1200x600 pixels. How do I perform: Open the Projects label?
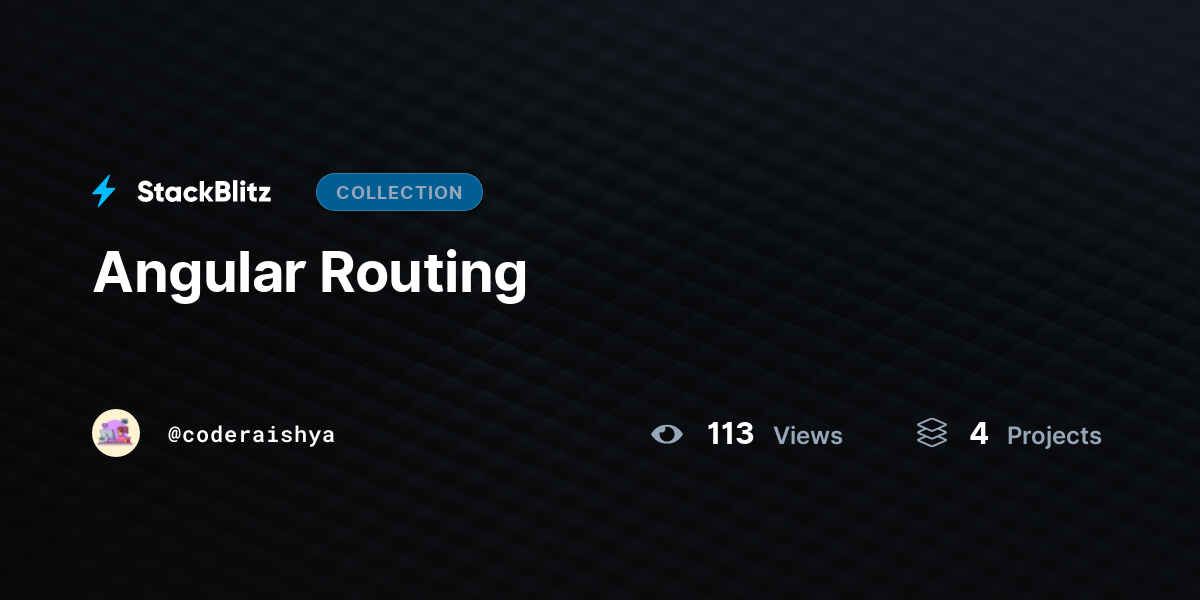[1054, 436]
